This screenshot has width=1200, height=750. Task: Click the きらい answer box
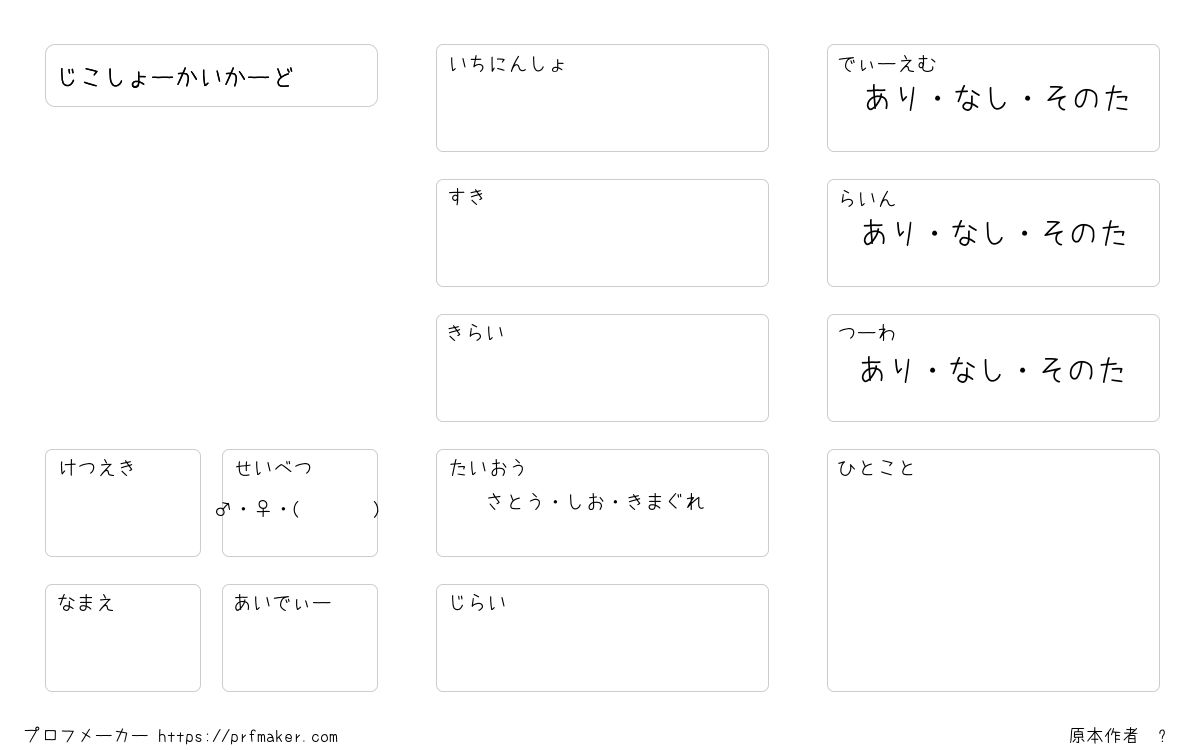click(x=602, y=368)
